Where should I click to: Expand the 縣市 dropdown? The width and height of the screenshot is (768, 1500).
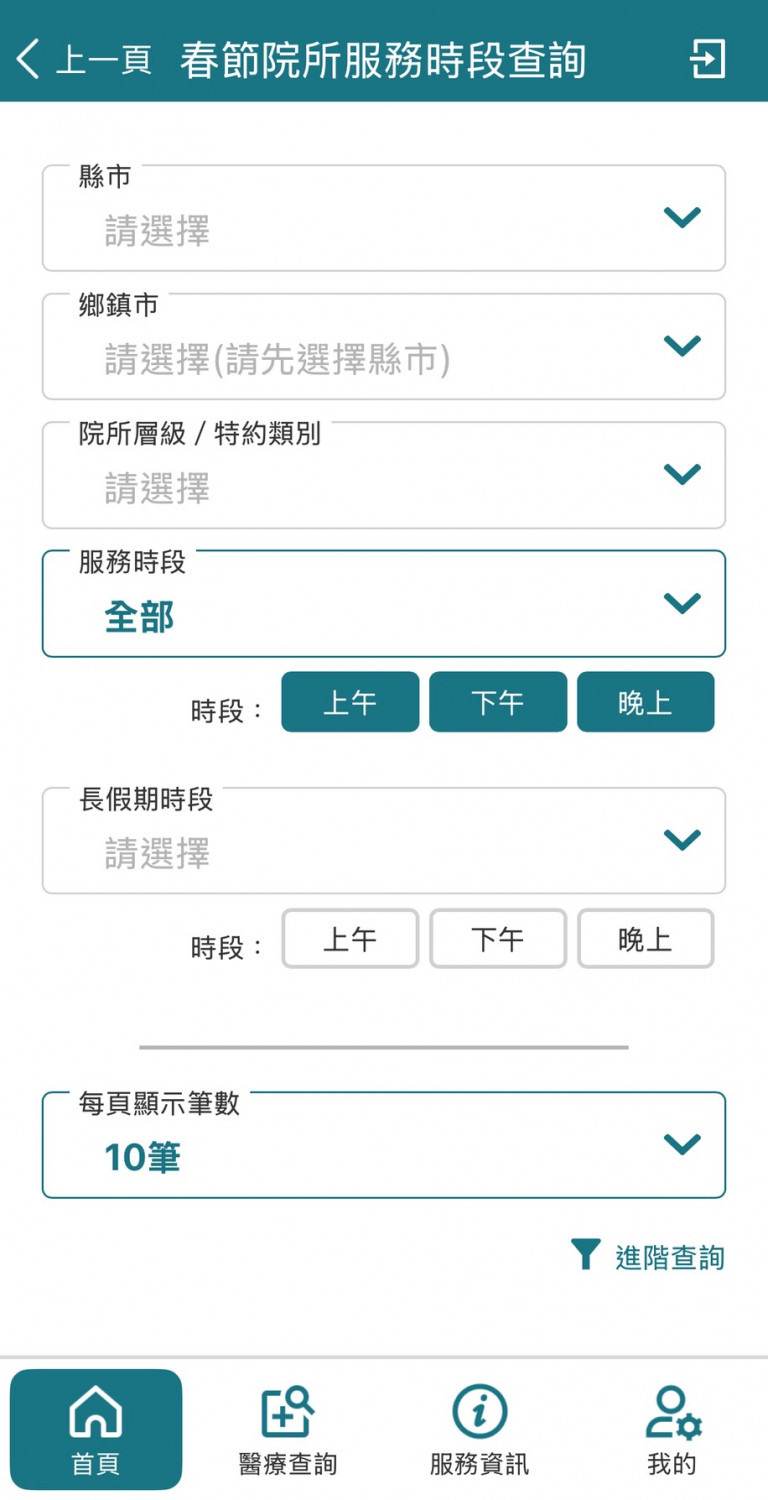384,218
